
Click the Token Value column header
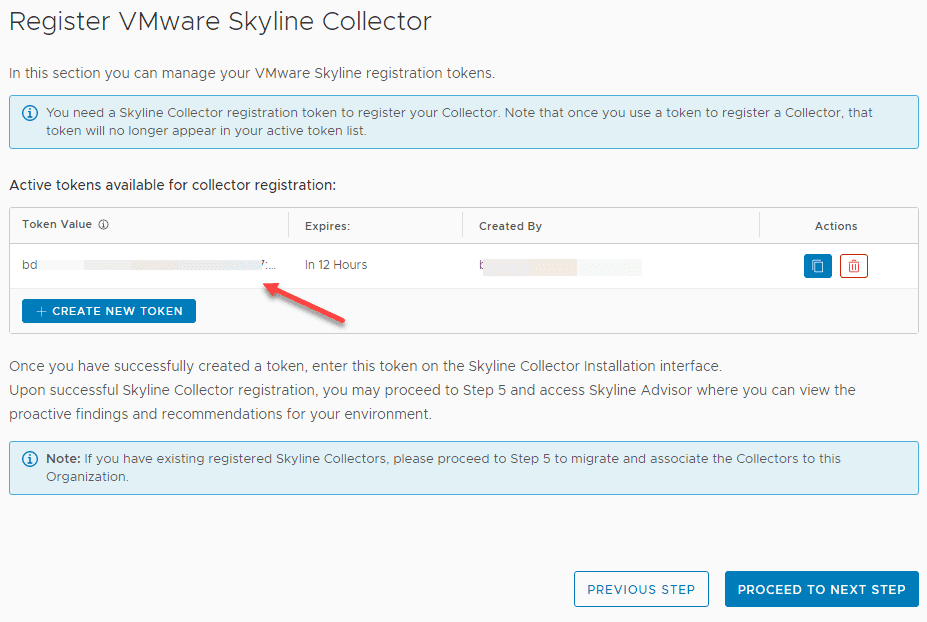point(57,225)
